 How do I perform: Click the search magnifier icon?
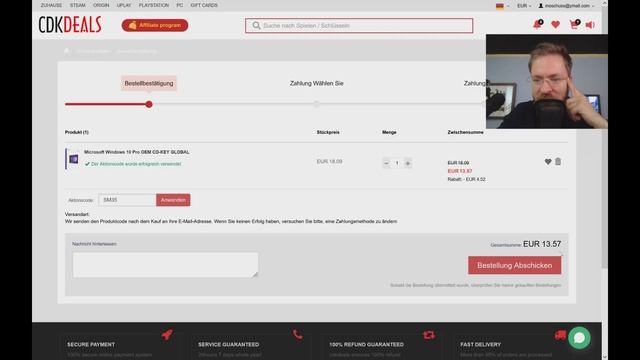point(256,26)
